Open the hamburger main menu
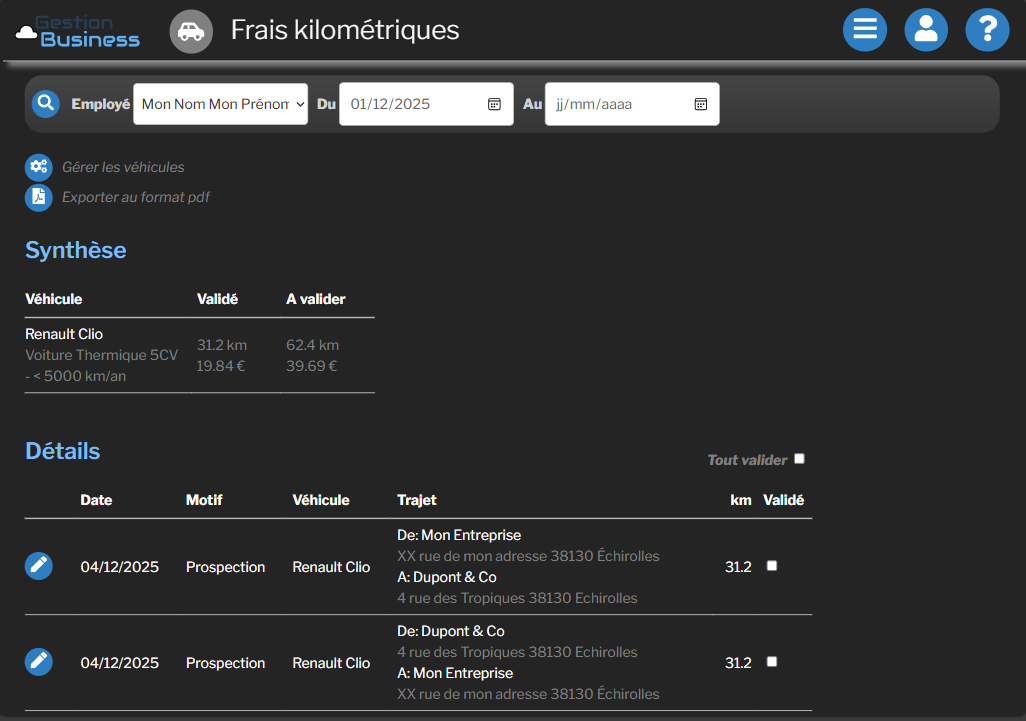1026x721 pixels. tap(865, 30)
